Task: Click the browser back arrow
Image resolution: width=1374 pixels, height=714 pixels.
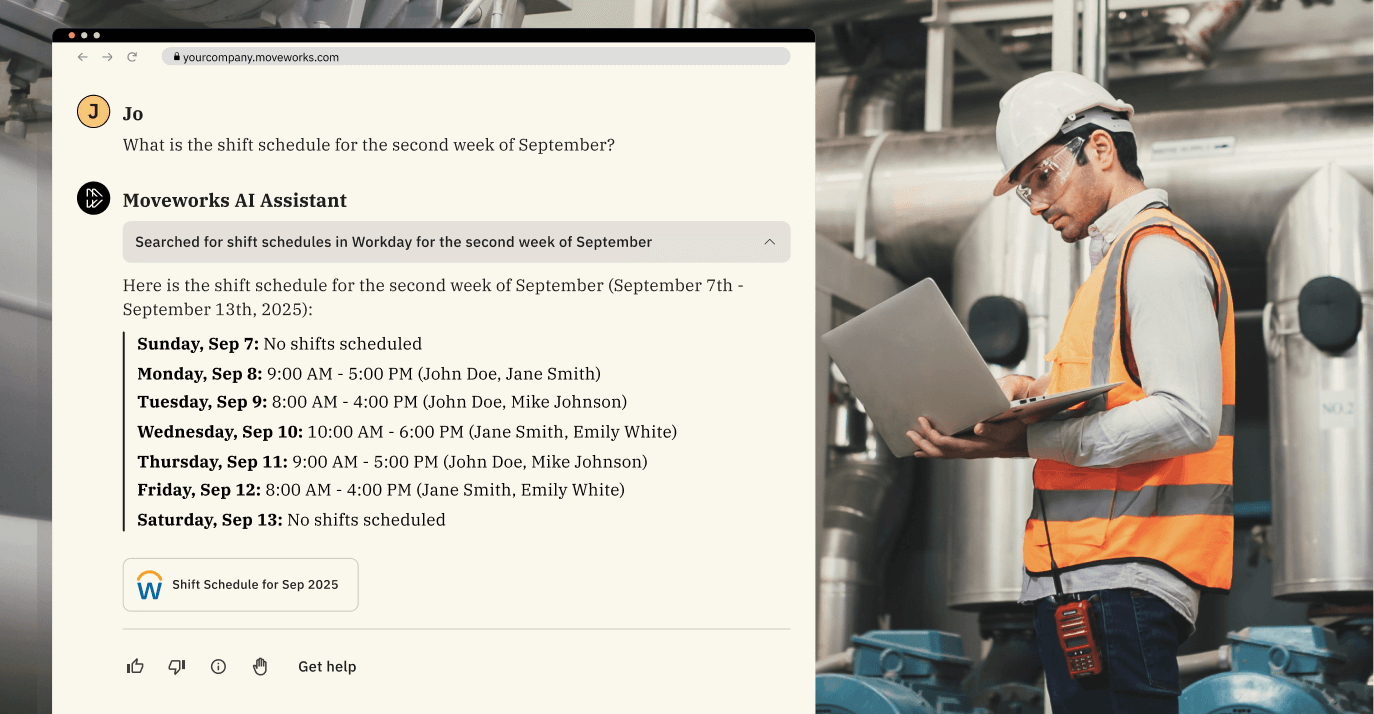Action: (x=82, y=57)
